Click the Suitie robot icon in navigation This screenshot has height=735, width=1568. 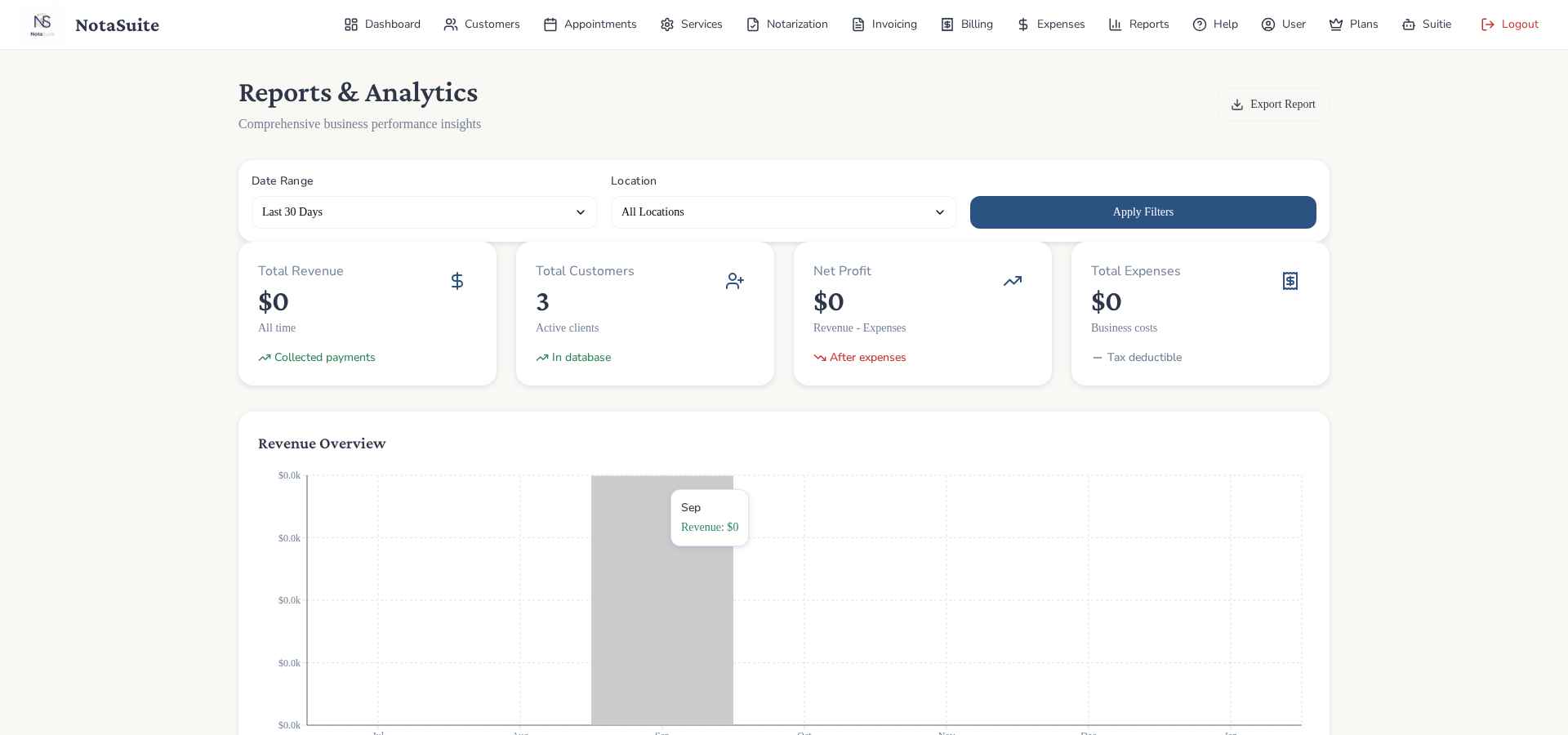pos(1409,24)
